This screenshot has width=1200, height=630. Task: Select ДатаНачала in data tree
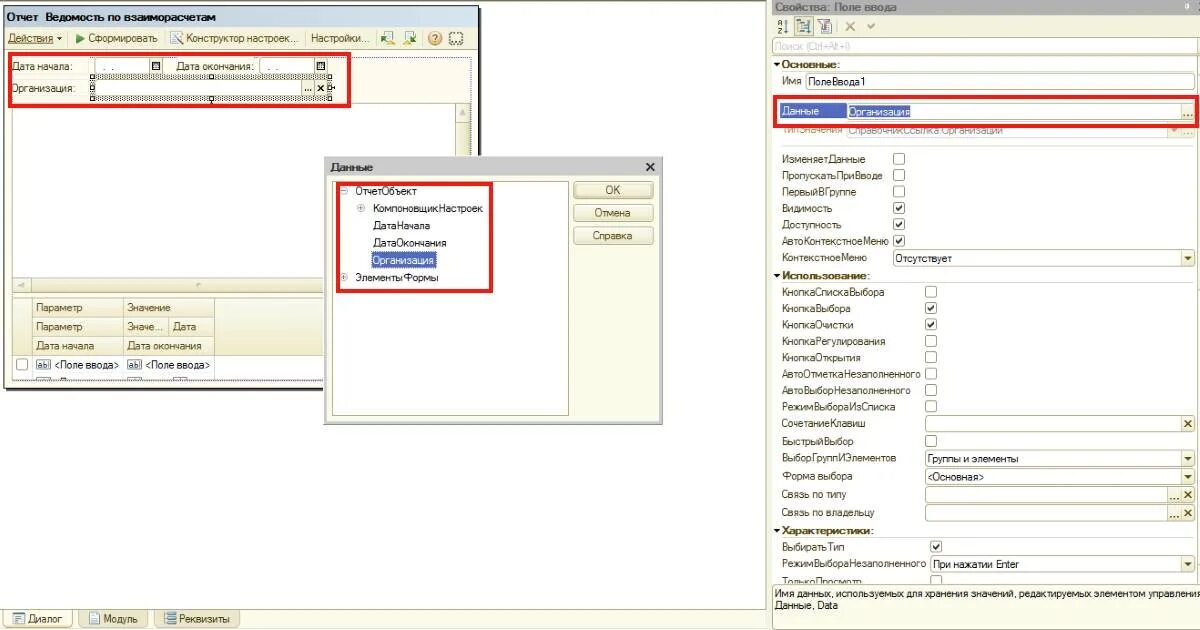(401, 225)
